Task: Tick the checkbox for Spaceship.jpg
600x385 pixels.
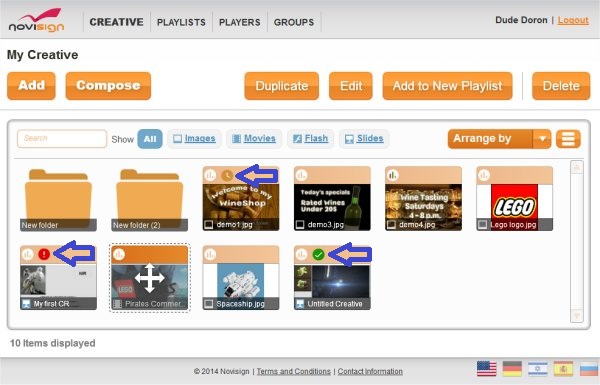Action: pyautogui.click(x=209, y=304)
